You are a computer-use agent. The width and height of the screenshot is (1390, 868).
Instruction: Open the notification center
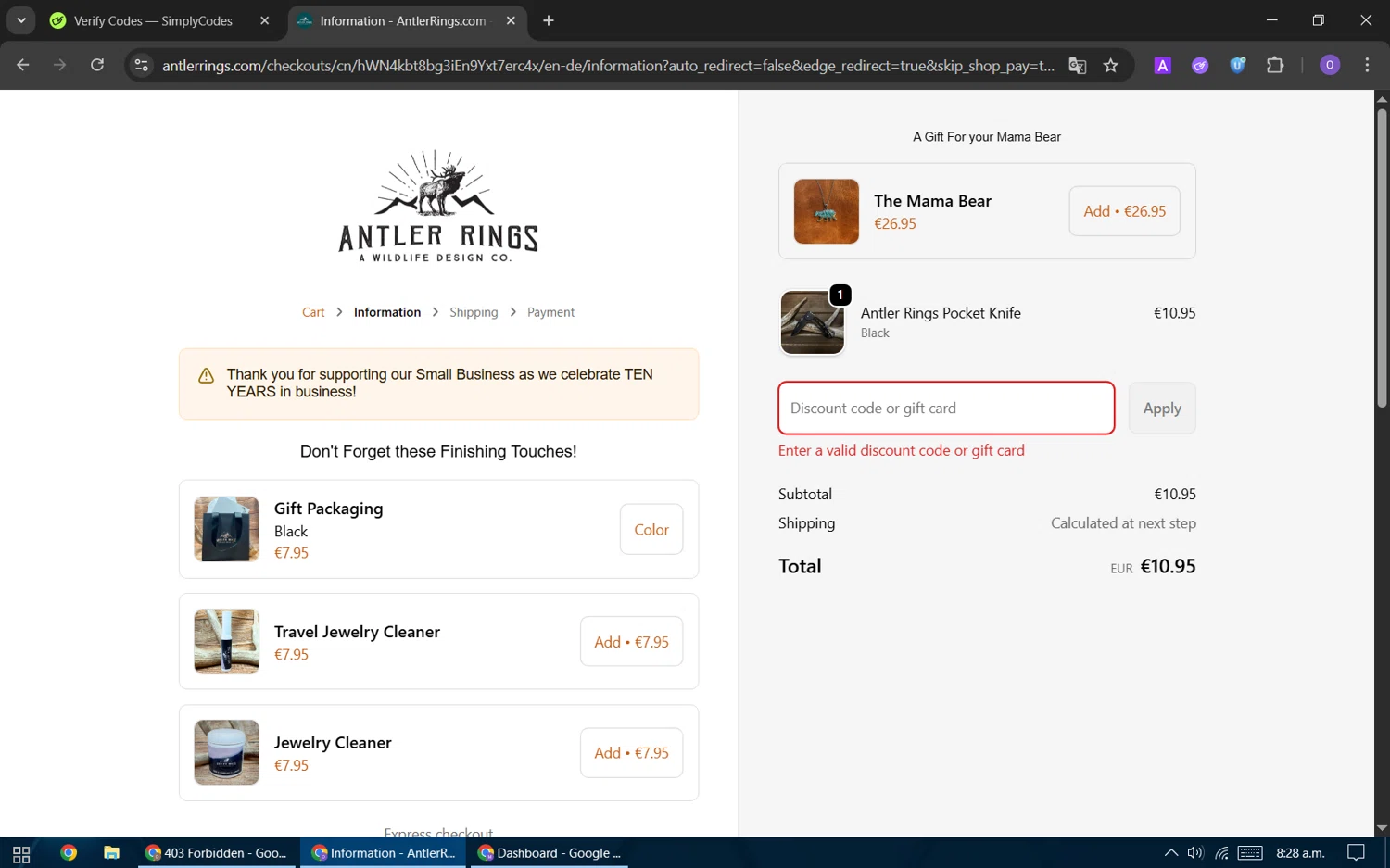pyautogui.click(x=1357, y=853)
